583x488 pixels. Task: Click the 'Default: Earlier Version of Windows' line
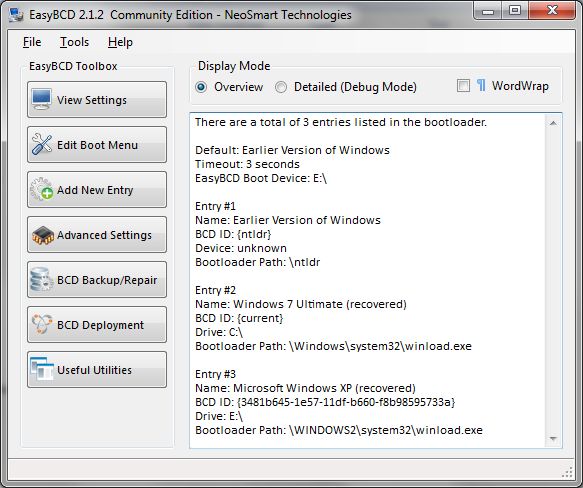point(292,150)
